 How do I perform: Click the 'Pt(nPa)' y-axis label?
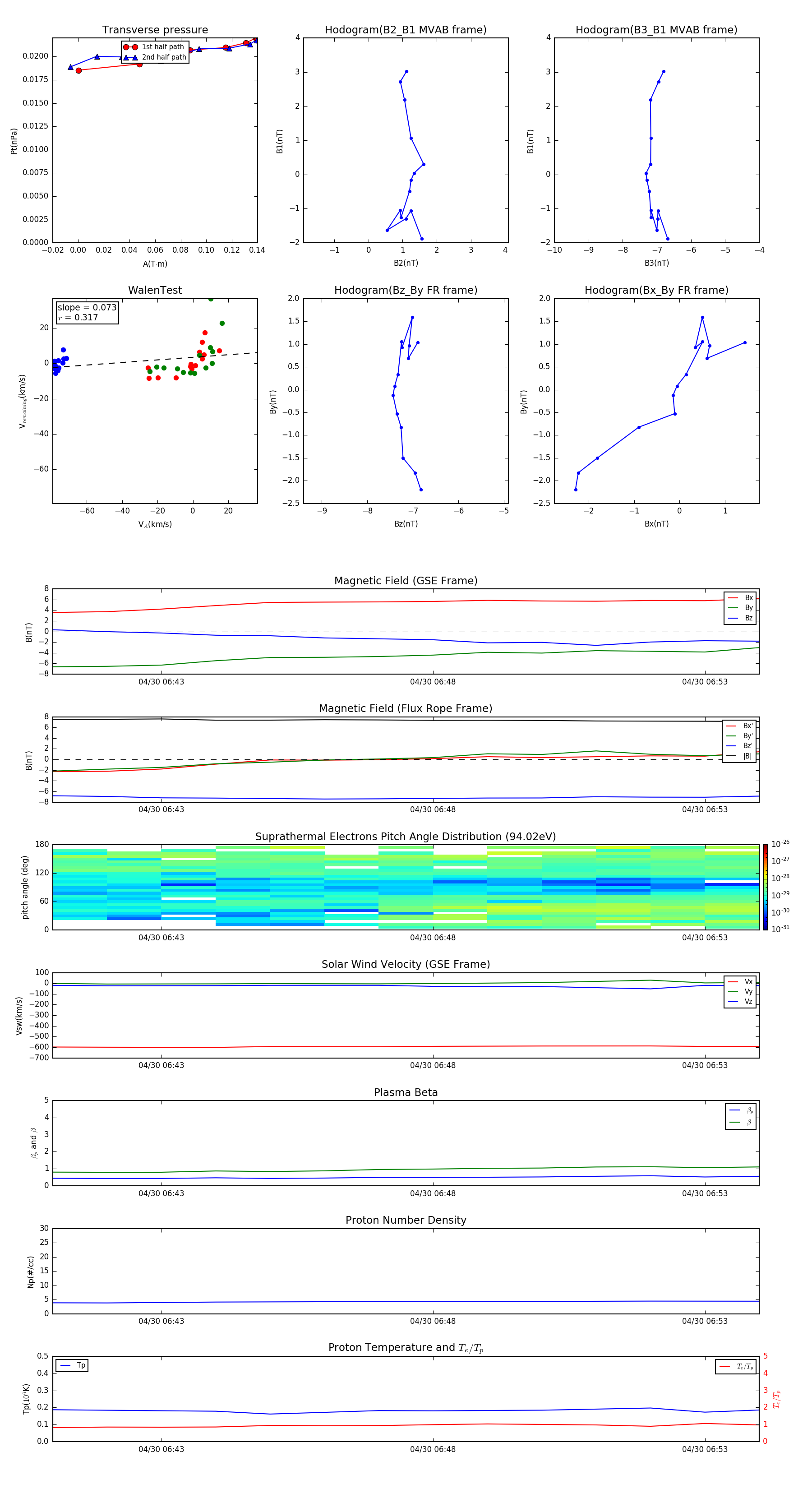(x=14, y=141)
